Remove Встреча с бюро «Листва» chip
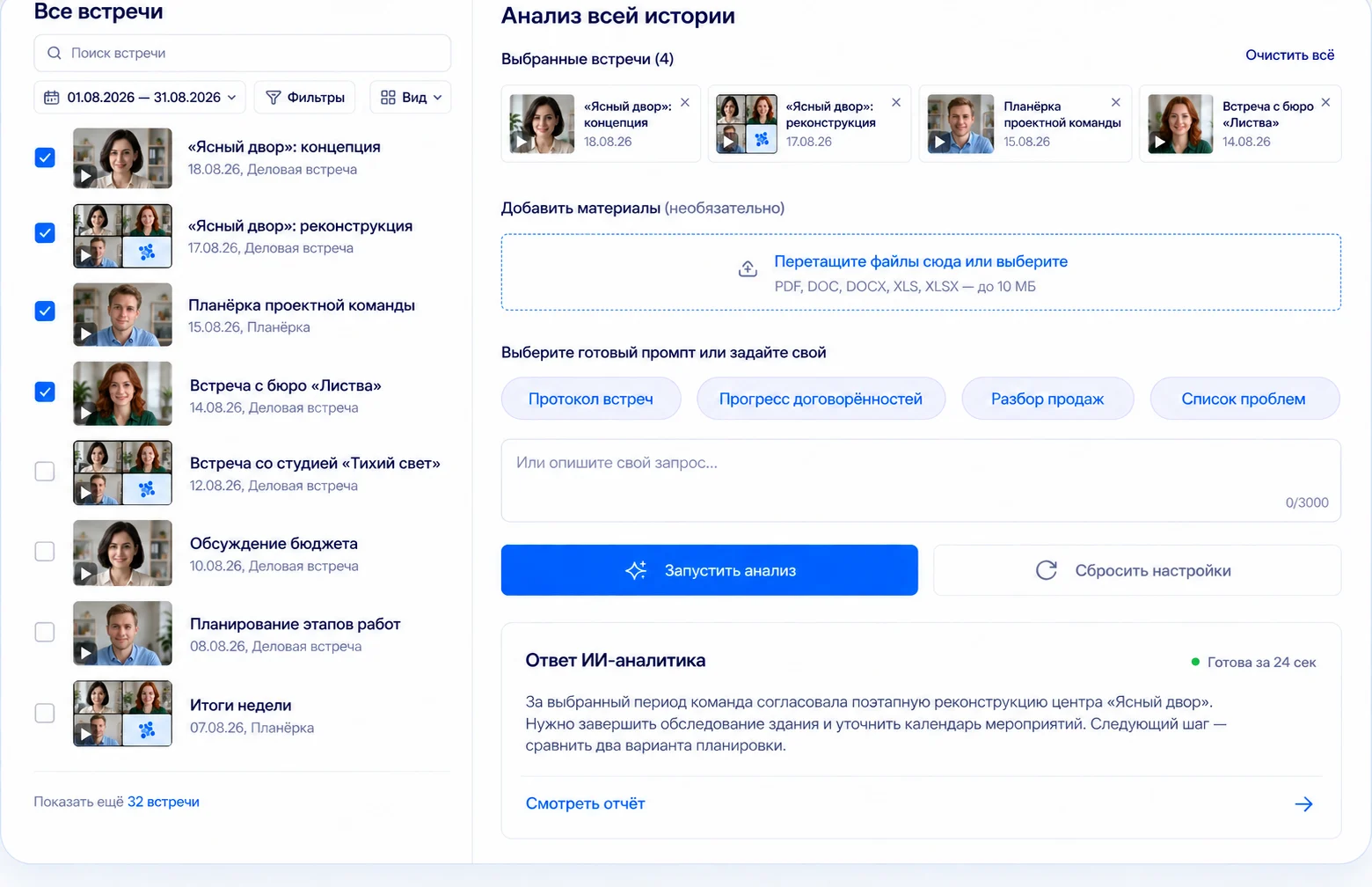The image size is (1372, 887). pyautogui.click(x=1325, y=103)
